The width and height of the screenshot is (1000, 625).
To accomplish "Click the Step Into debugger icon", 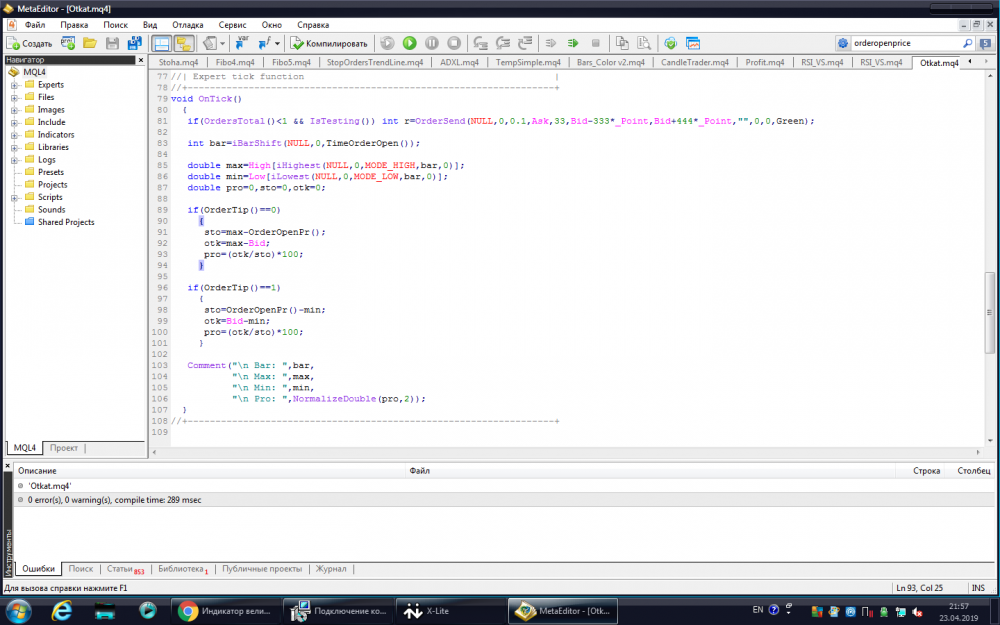I will (480, 43).
